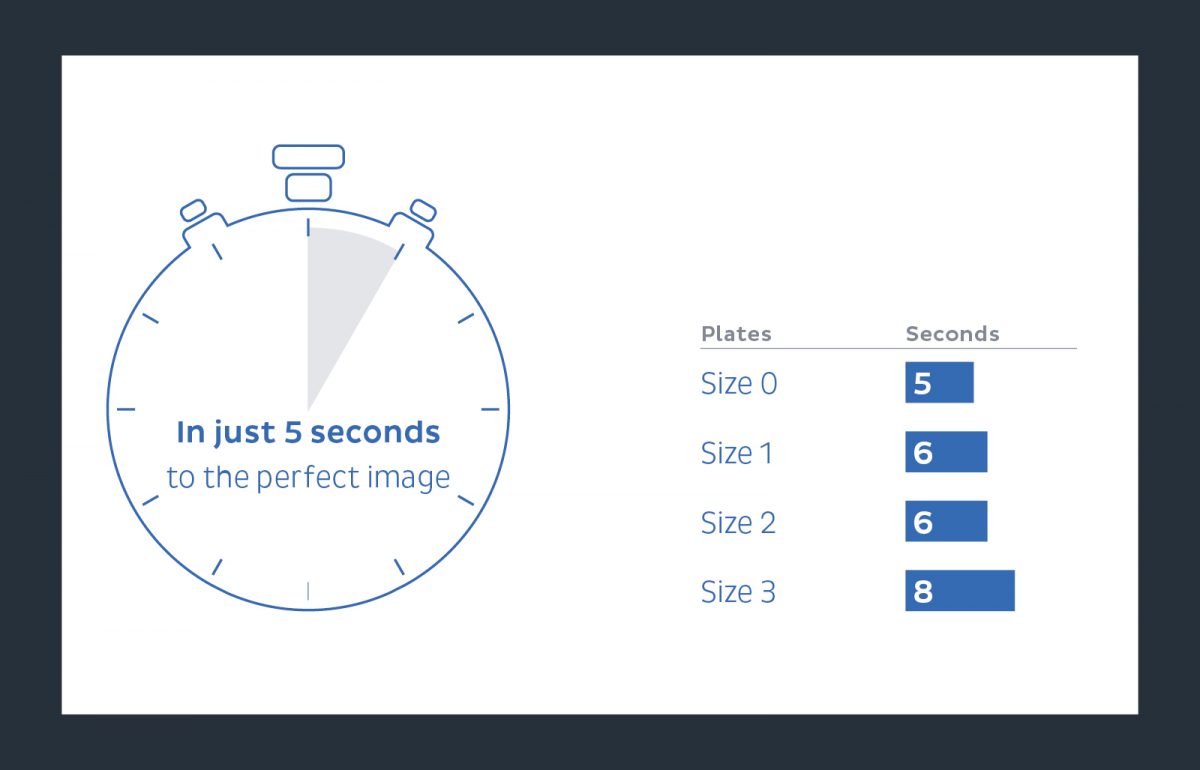Click the 9 o'clock tick mark
Image resolution: width=1200 pixels, height=770 pixels.
[126, 410]
